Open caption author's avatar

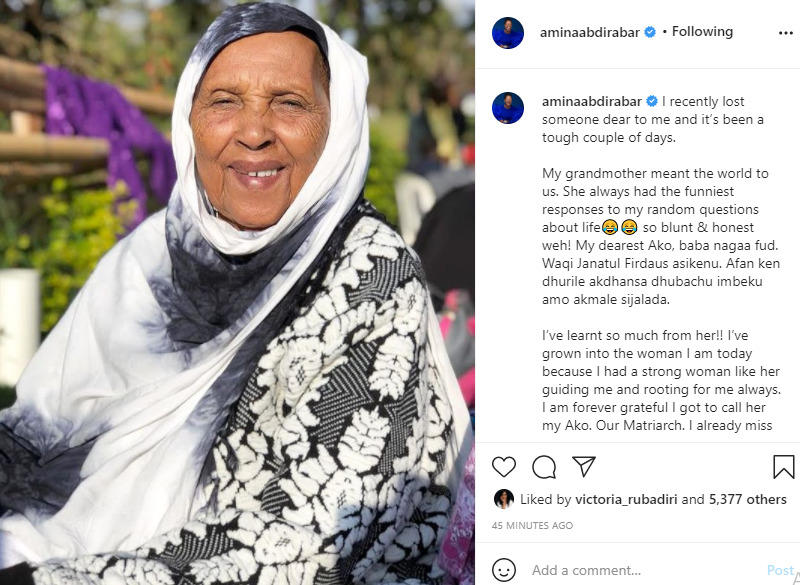point(508,108)
